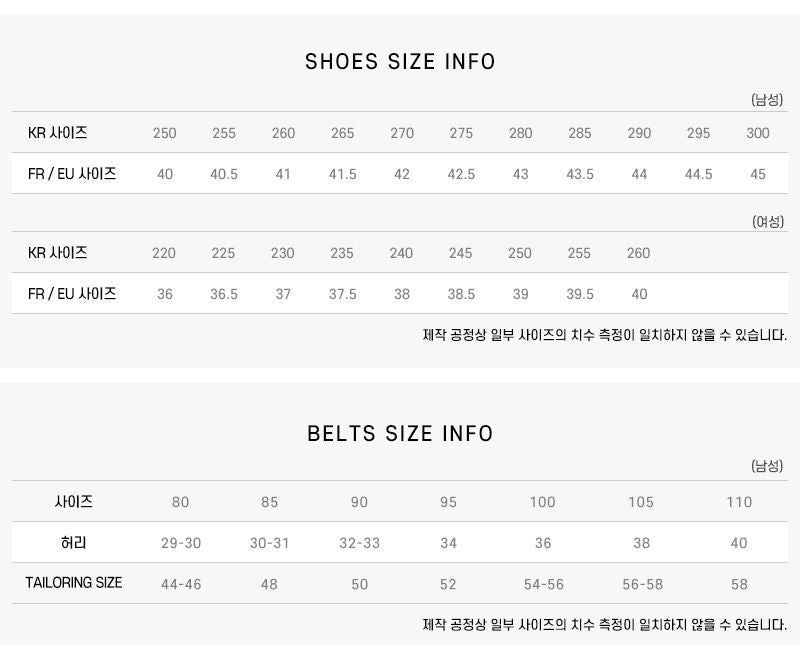The image size is (800, 655).
Task: Choose women's KR shoe size 220
Action: pyautogui.click(x=164, y=253)
